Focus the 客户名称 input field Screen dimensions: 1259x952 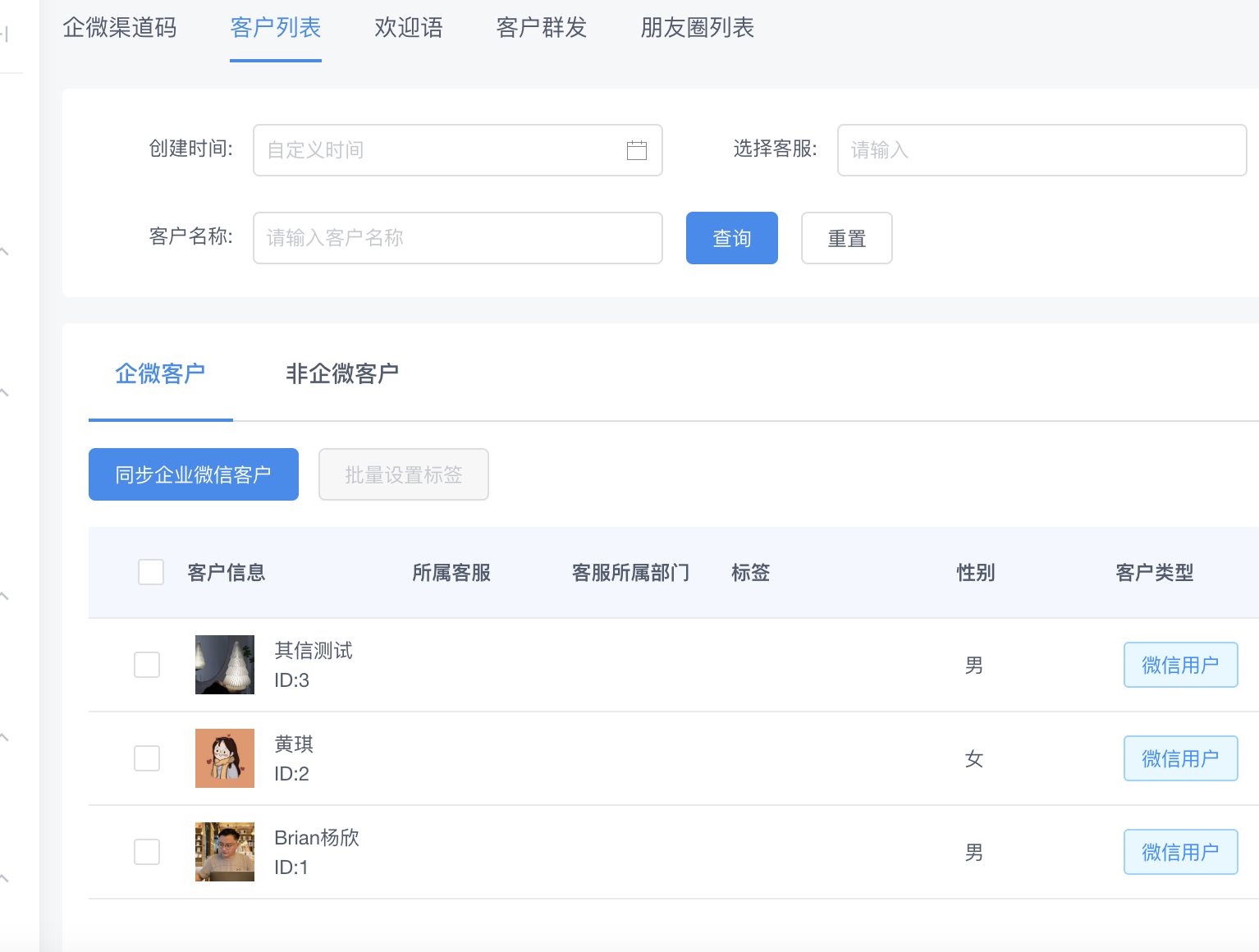click(457, 238)
